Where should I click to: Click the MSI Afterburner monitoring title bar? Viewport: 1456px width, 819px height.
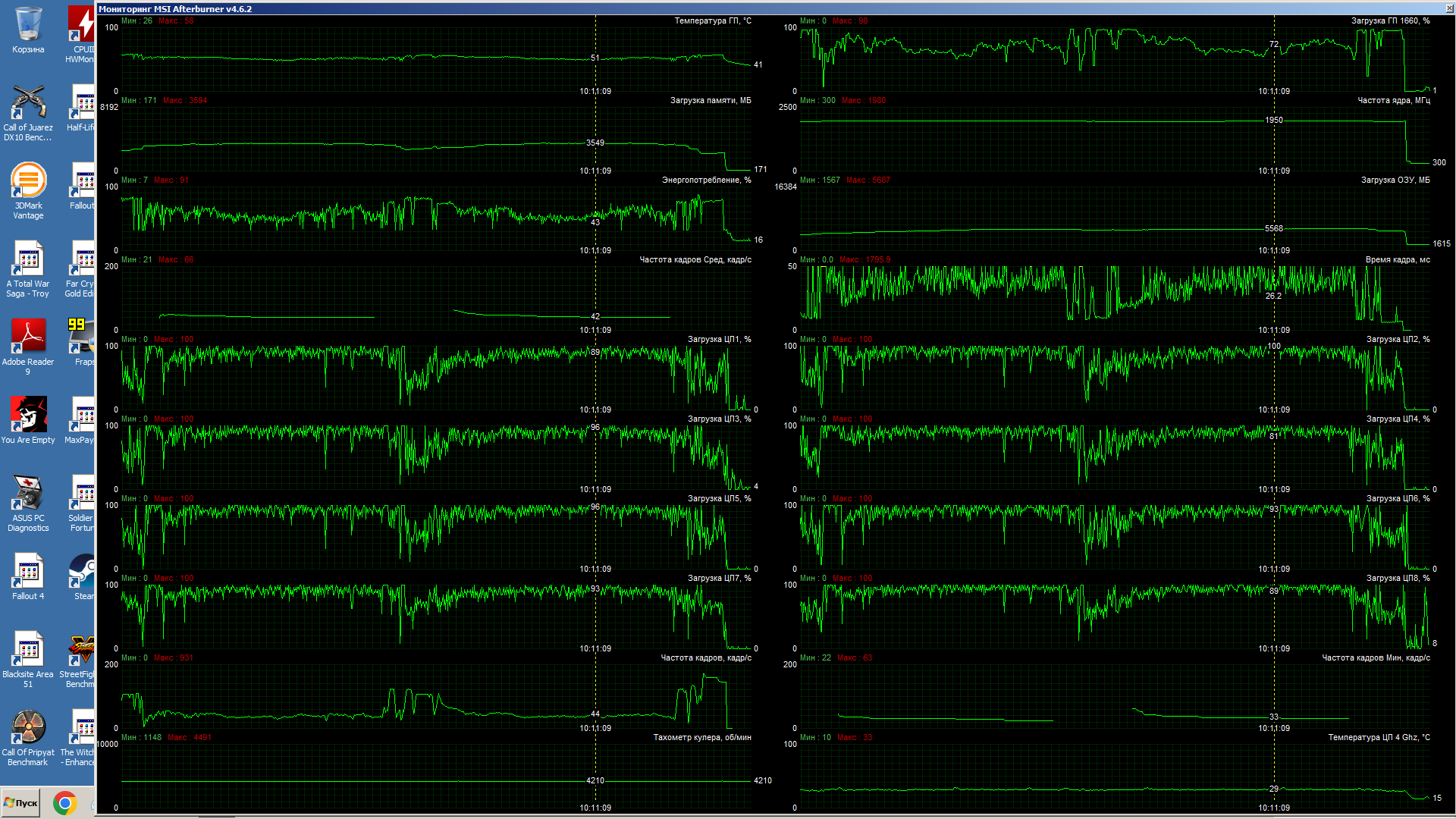[x=607, y=8]
